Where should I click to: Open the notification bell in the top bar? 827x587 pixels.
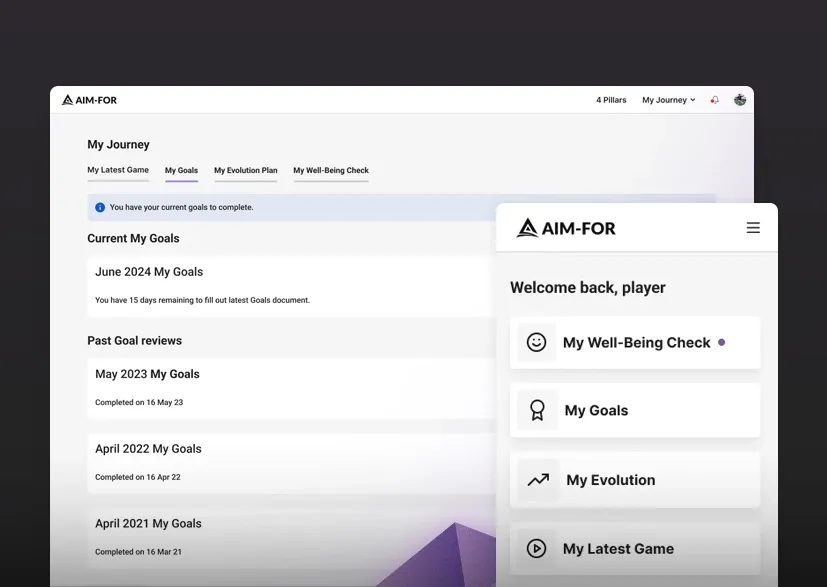tap(714, 100)
